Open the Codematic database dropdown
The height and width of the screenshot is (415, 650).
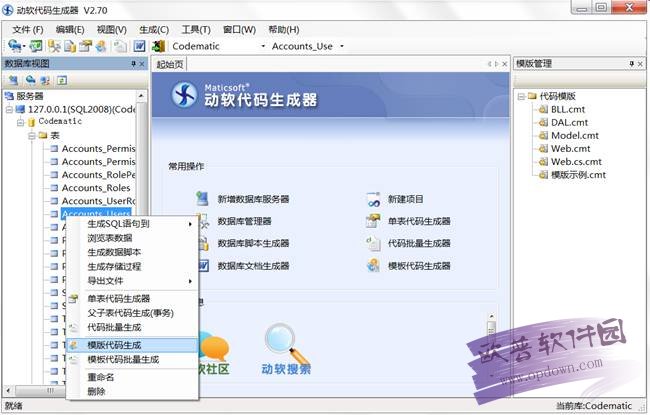pyautogui.click(x=263, y=46)
